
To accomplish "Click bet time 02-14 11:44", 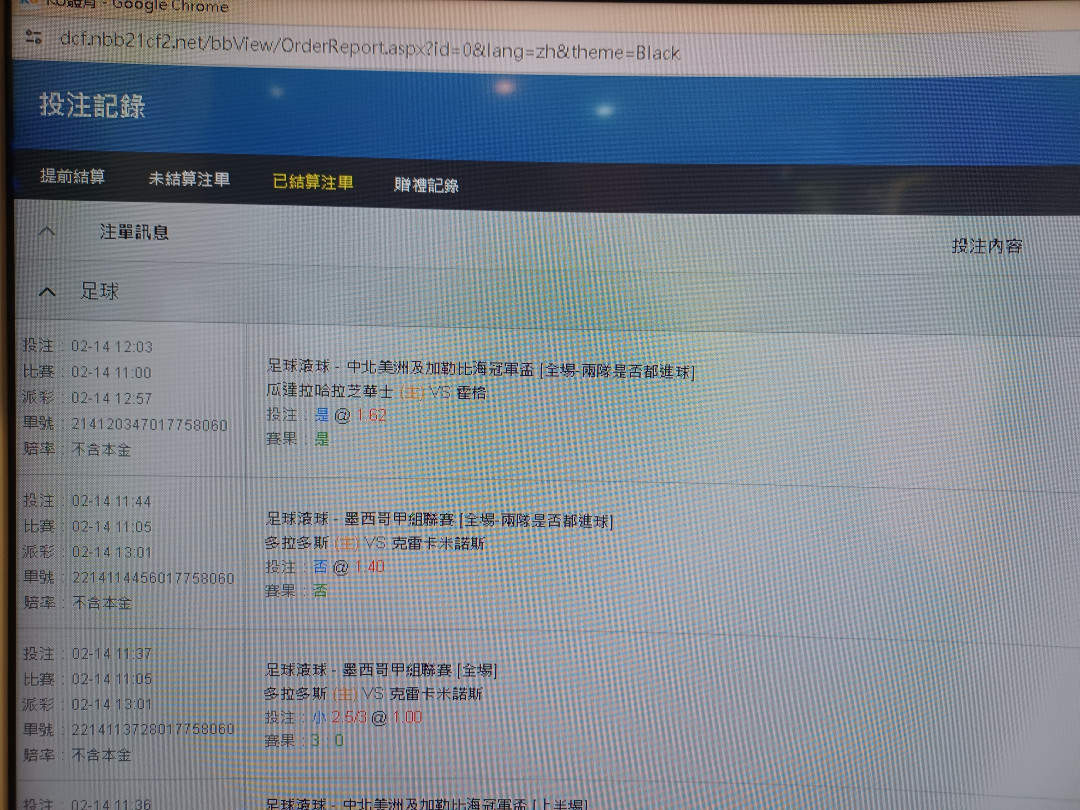I will pyautogui.click(x=111, y=501).
